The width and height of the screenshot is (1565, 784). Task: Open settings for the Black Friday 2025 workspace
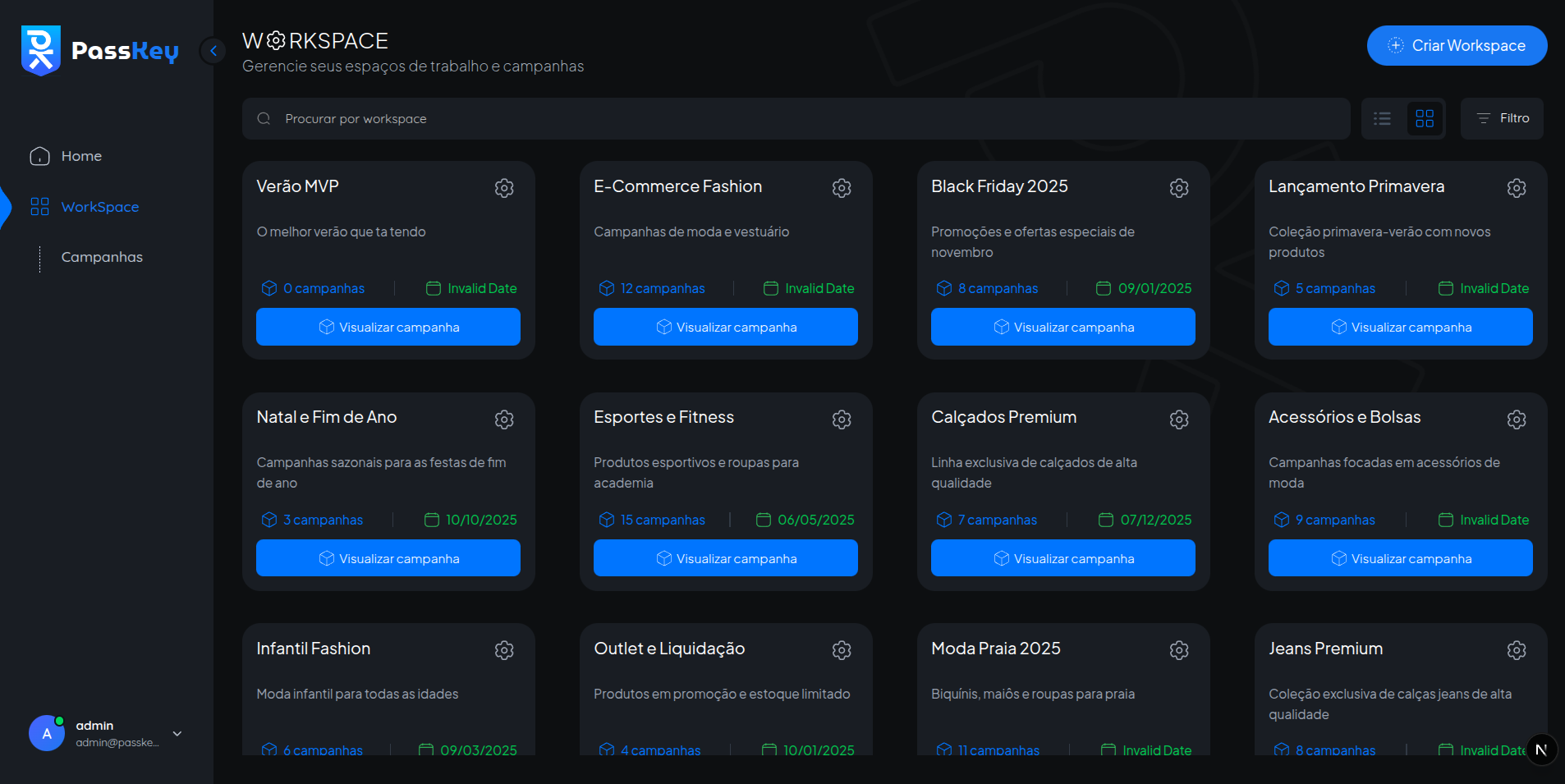pos(1179,188)
